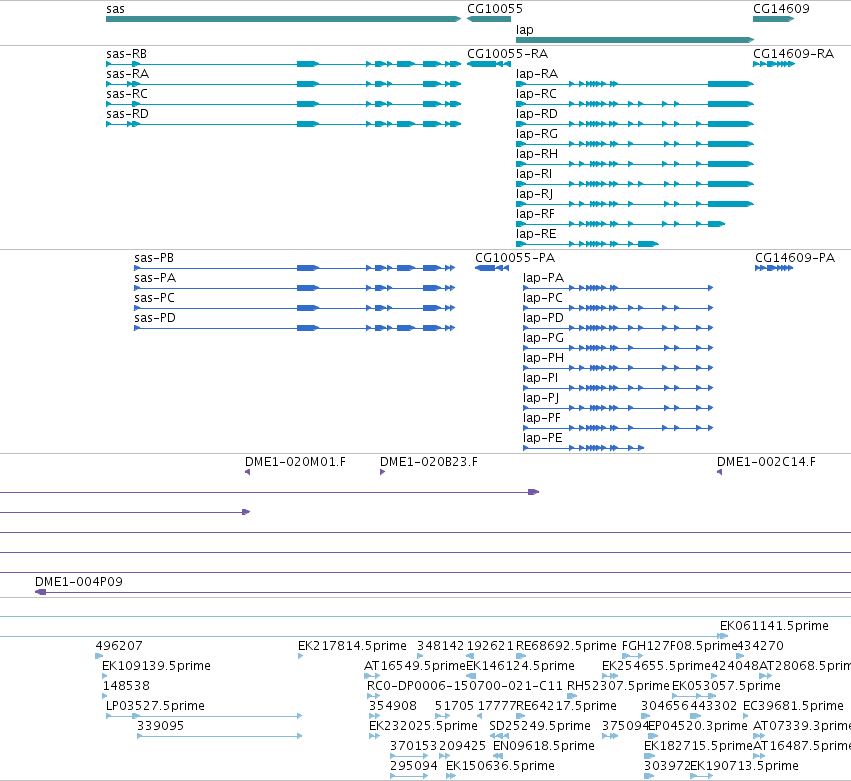Select the CG10055 gene label
This screenshot has height=781, width=851.
pos(494,9)
